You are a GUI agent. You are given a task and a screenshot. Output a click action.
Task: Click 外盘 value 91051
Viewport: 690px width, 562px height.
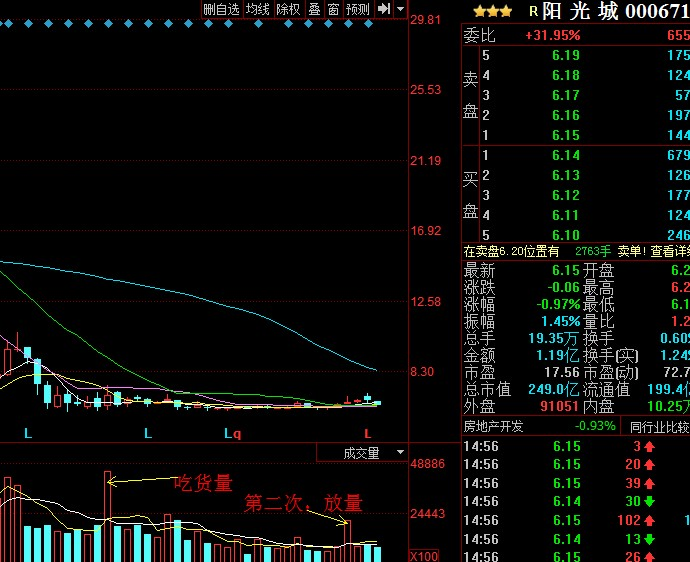pos(559,406)
